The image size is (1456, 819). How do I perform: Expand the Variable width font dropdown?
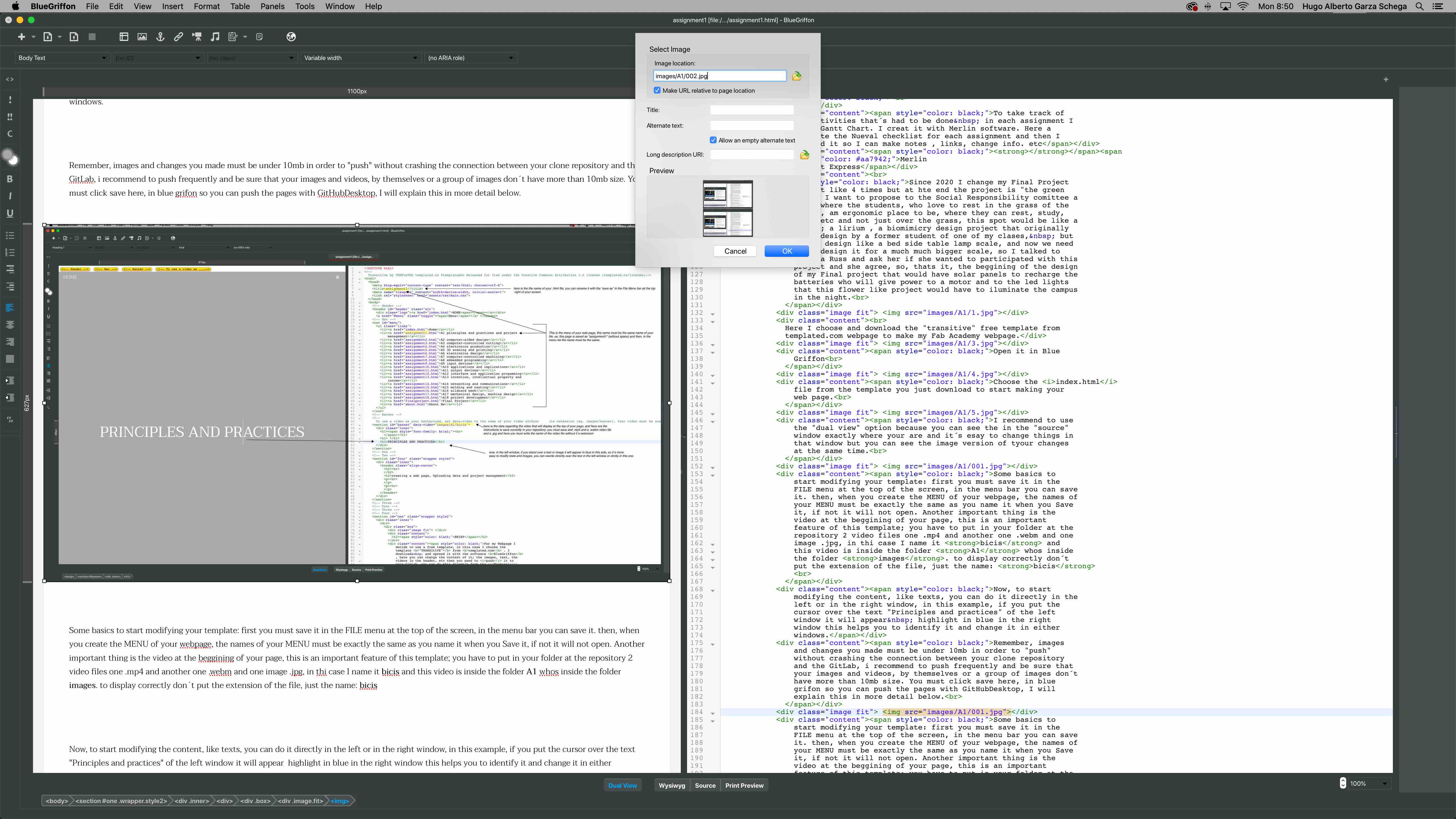tap(361, 58)
